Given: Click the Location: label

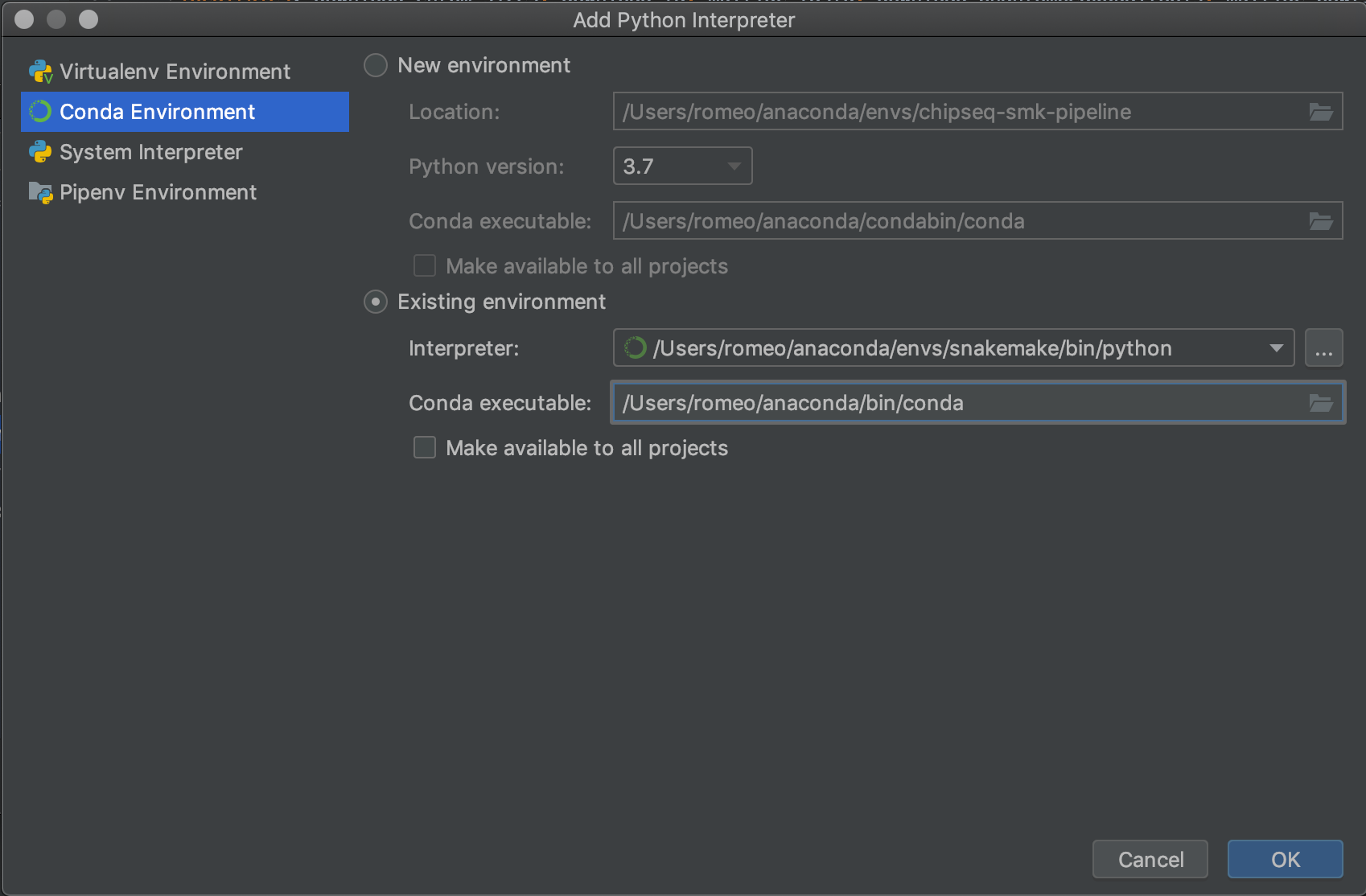Looking at the screenshot, I should coord(455,112).
